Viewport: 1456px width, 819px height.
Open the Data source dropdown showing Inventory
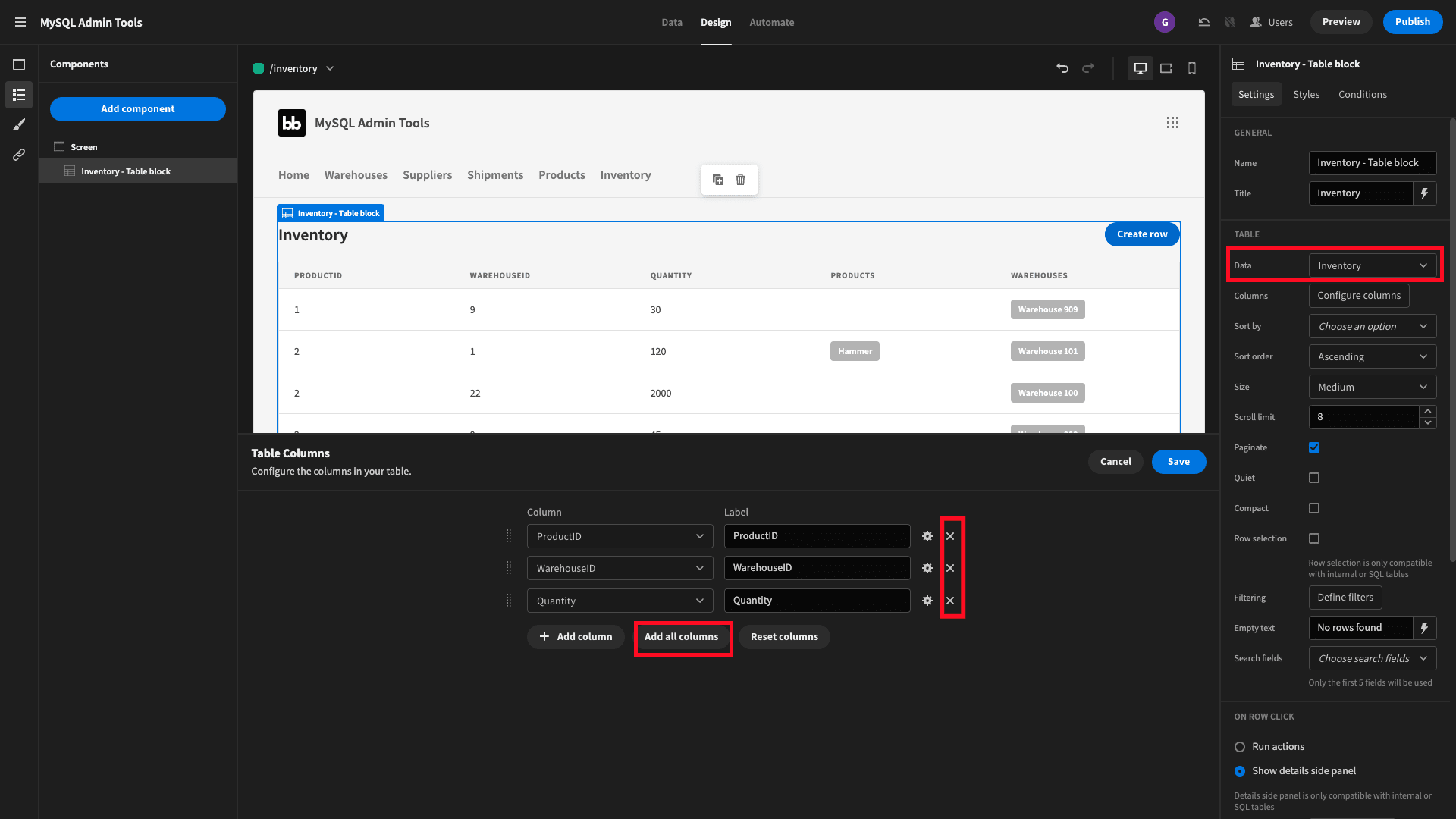tap(1373, 265)
